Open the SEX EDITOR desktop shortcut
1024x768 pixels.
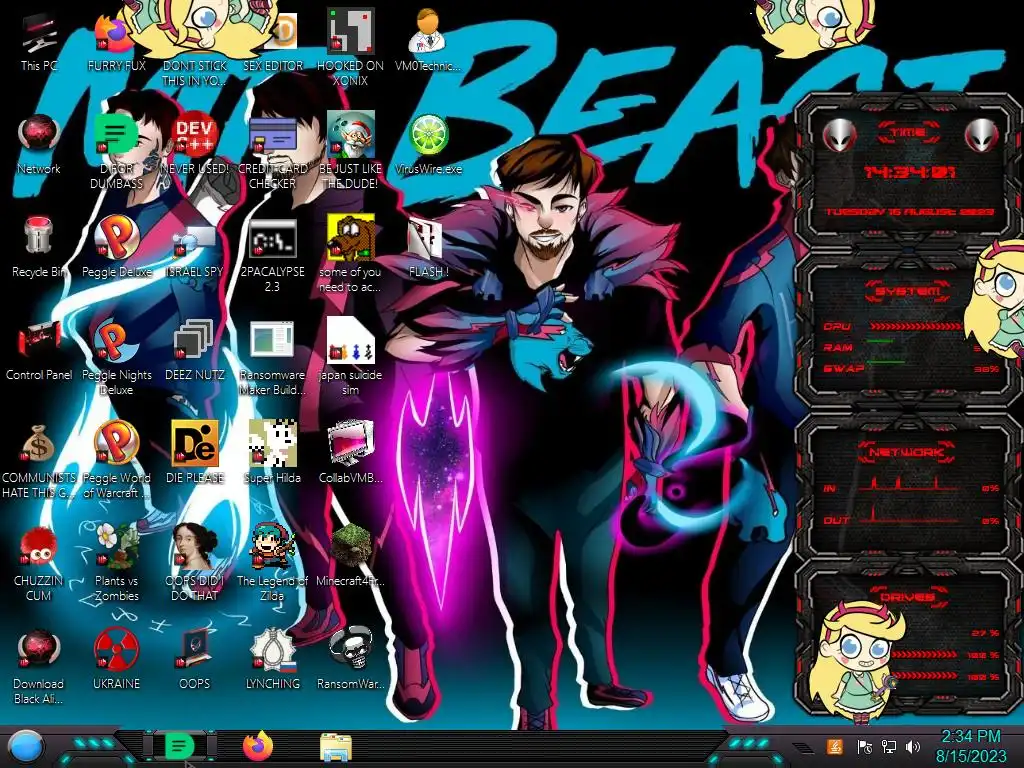(x=283, y=31)
